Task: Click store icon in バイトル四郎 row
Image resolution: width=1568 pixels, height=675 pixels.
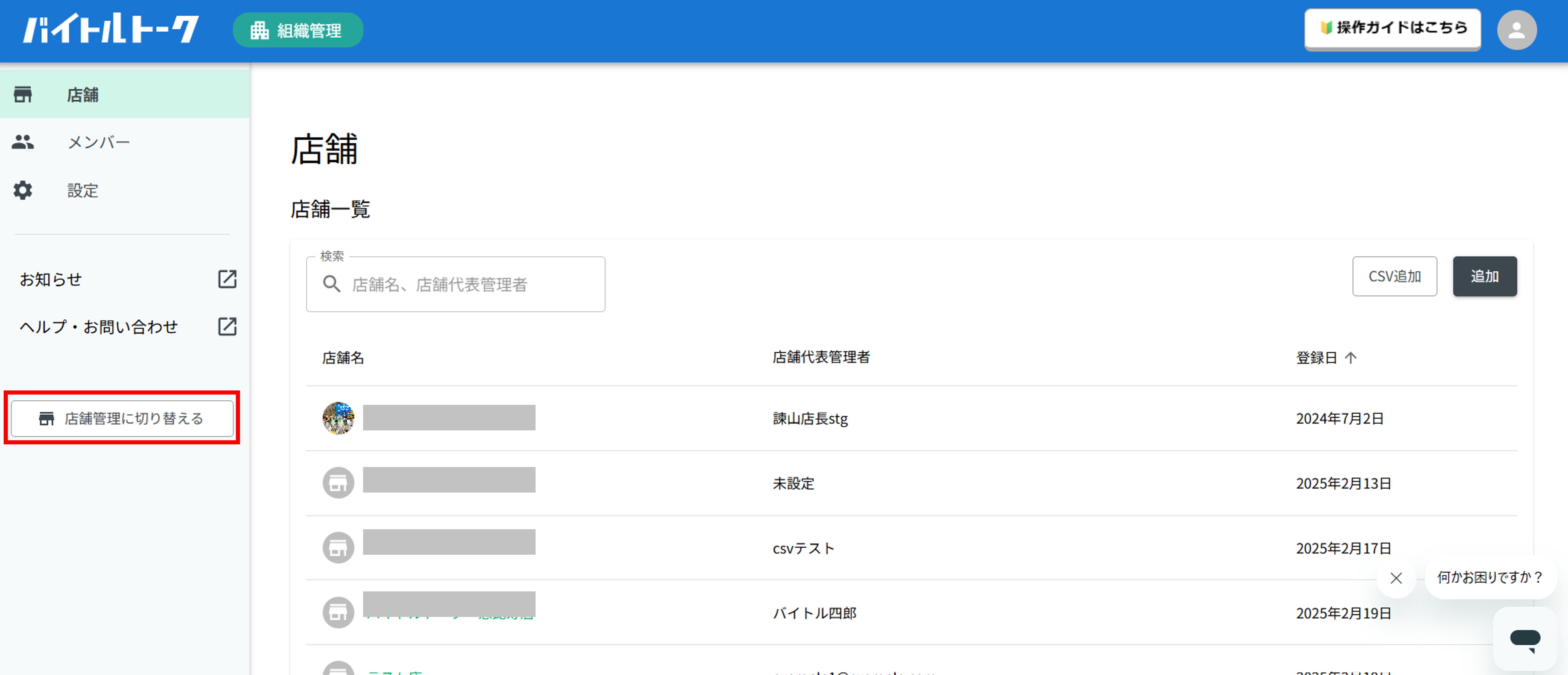Action: coord(338,612)
